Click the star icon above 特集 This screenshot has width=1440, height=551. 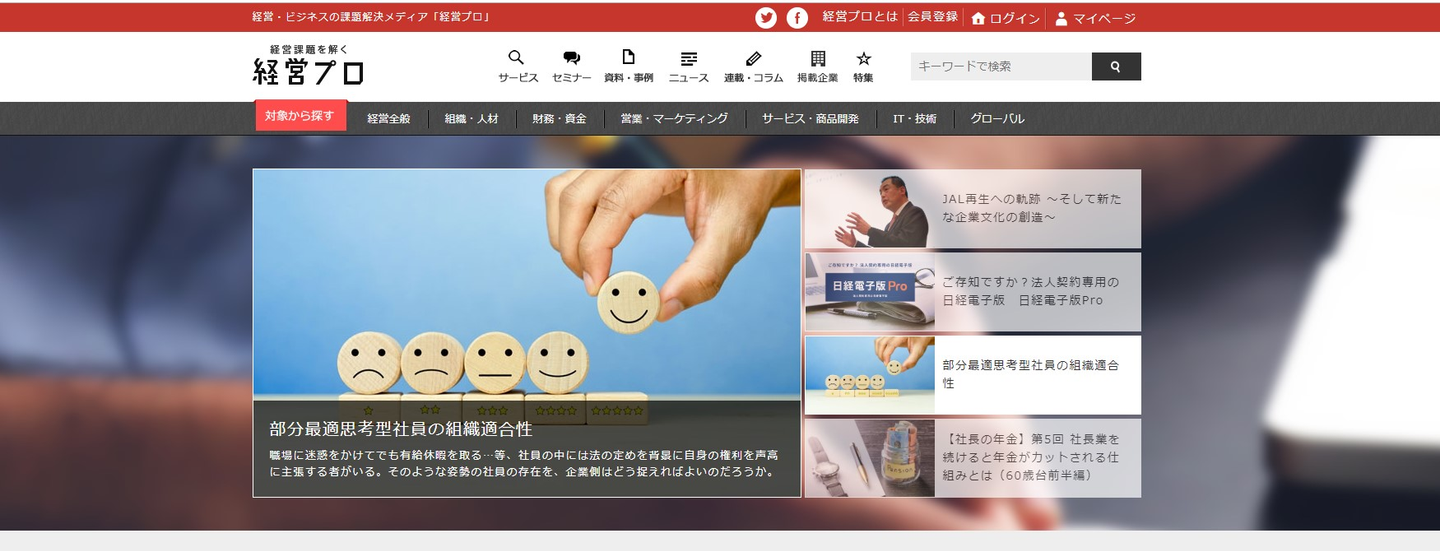[x=863, y=58]
